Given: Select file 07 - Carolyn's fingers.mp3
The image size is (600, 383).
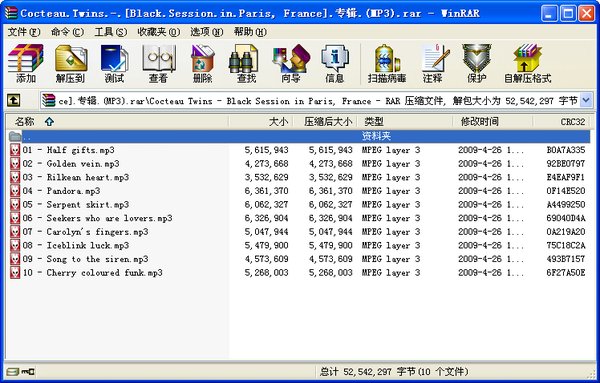Looking at the screenshot, I should tap(85, 232).
